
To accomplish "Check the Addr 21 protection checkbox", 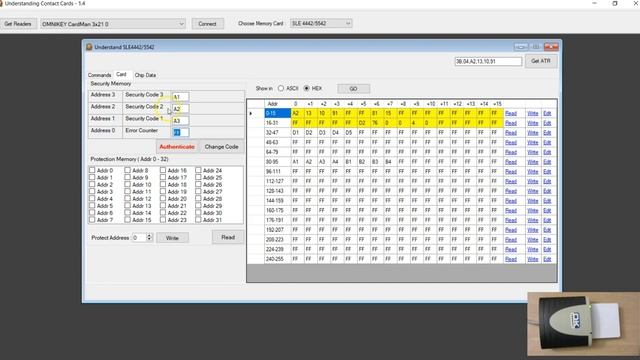I will 163,206.
